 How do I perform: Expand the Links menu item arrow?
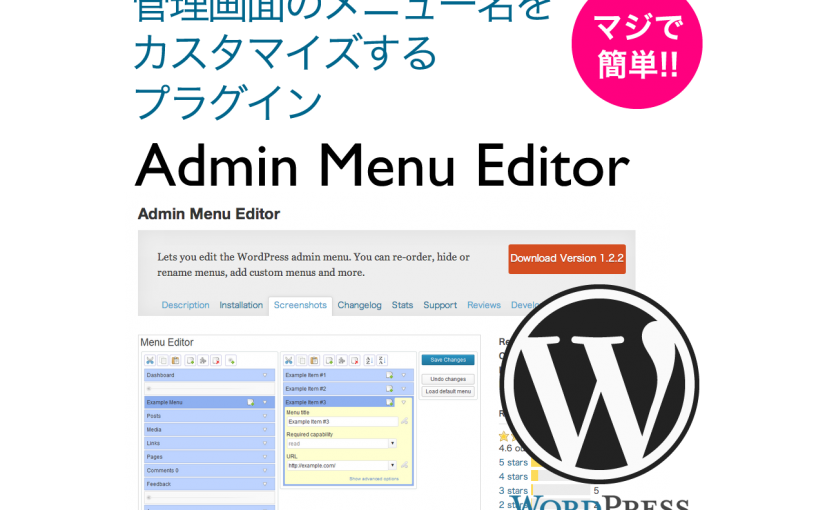[x=265, y=443]
